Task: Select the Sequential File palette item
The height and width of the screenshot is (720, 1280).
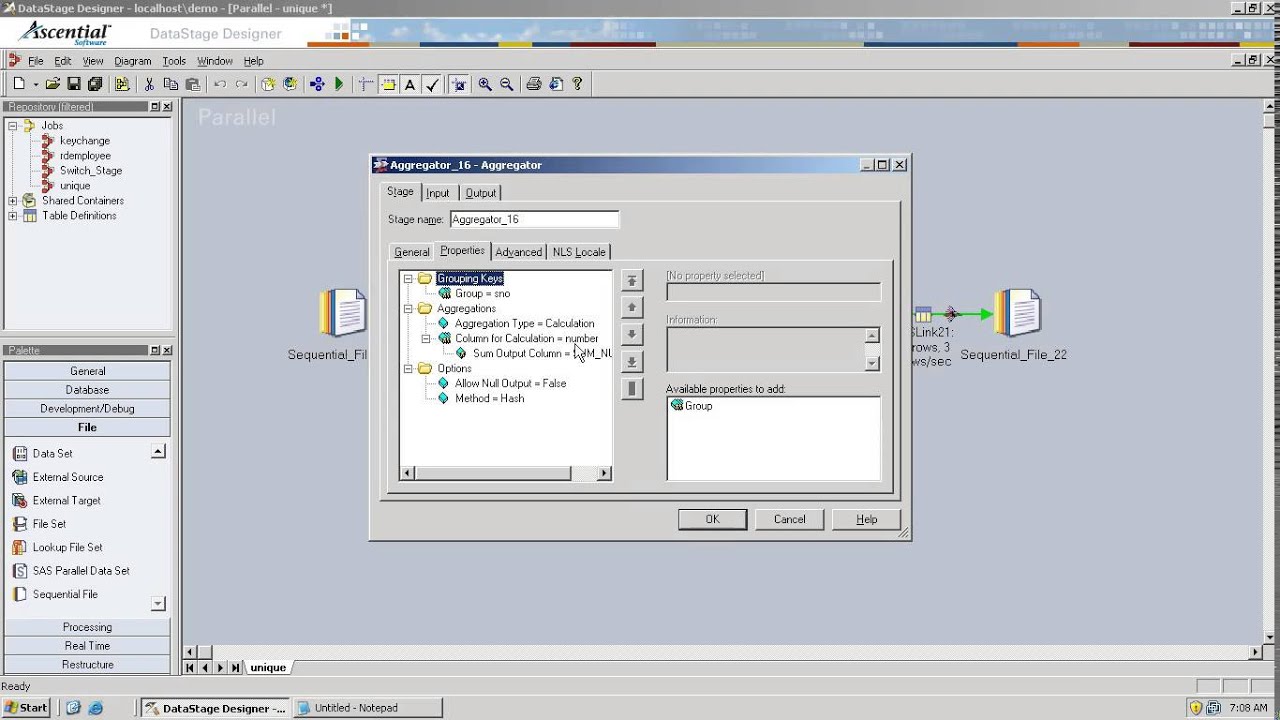Action: tap(65, 594)
